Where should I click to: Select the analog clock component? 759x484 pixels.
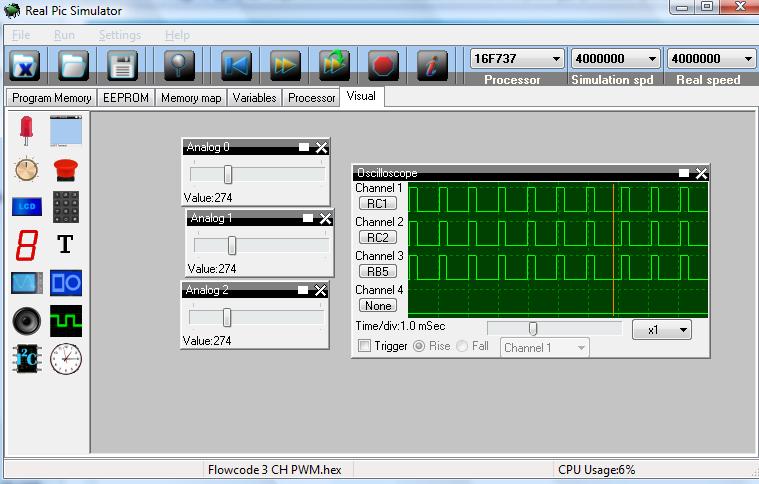tap(66, 359)
